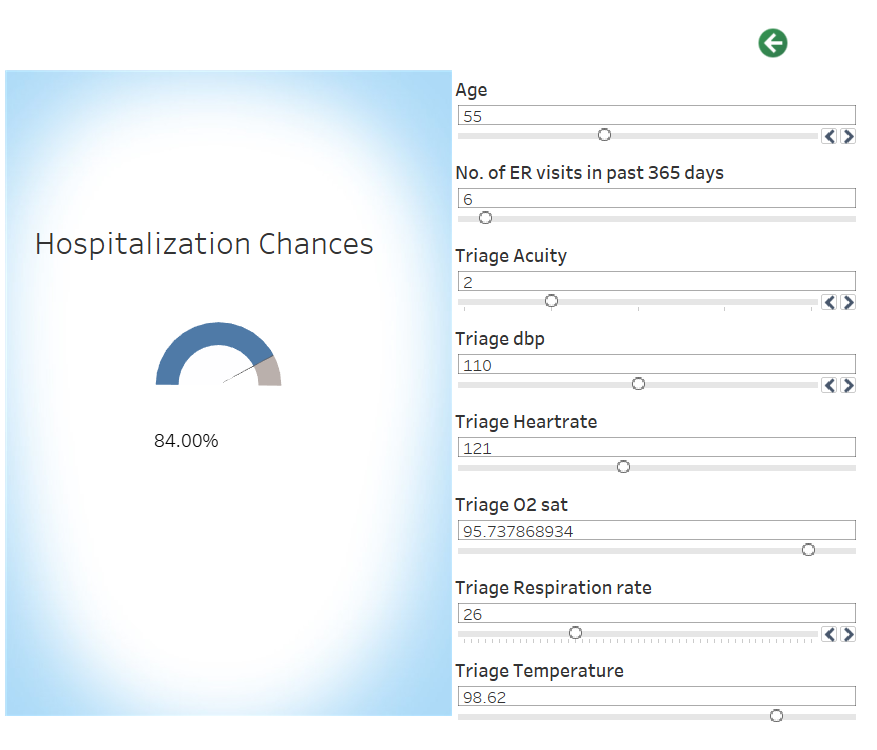Step Triage dbp down with left arrow
Image resolution: width=877 pixels, height=750 pixels.
[829, 385]
